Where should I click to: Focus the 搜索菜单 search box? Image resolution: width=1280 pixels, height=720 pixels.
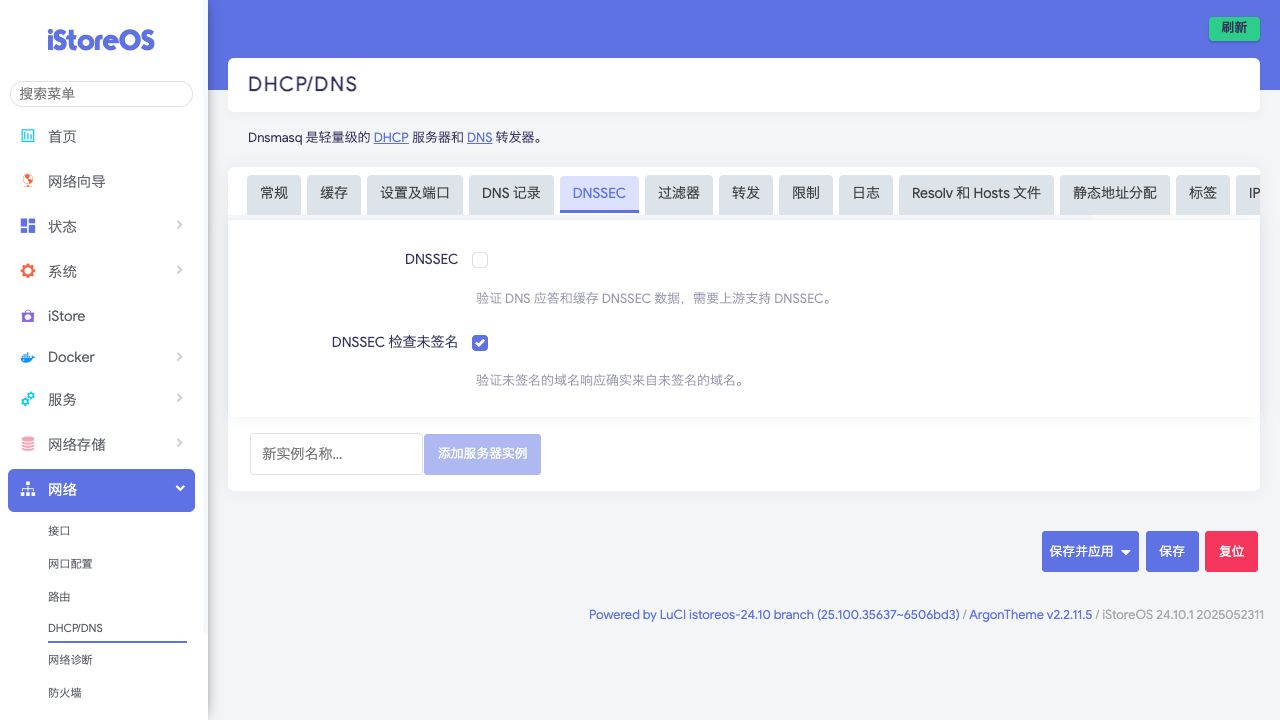click(x=101, y=94)
